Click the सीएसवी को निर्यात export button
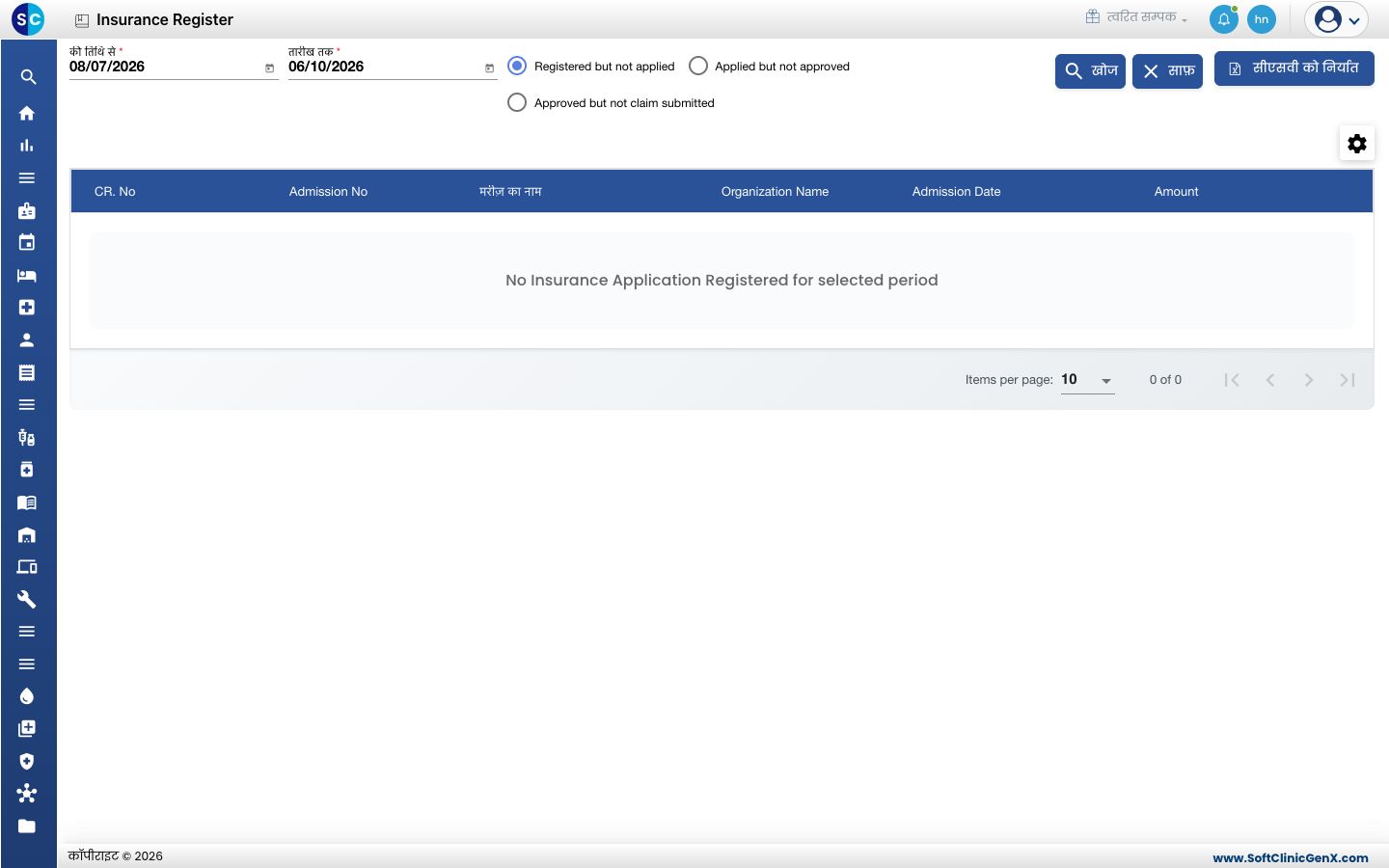The width and height of the screenshot is (1389, 868). click(x=1294, y=68)
